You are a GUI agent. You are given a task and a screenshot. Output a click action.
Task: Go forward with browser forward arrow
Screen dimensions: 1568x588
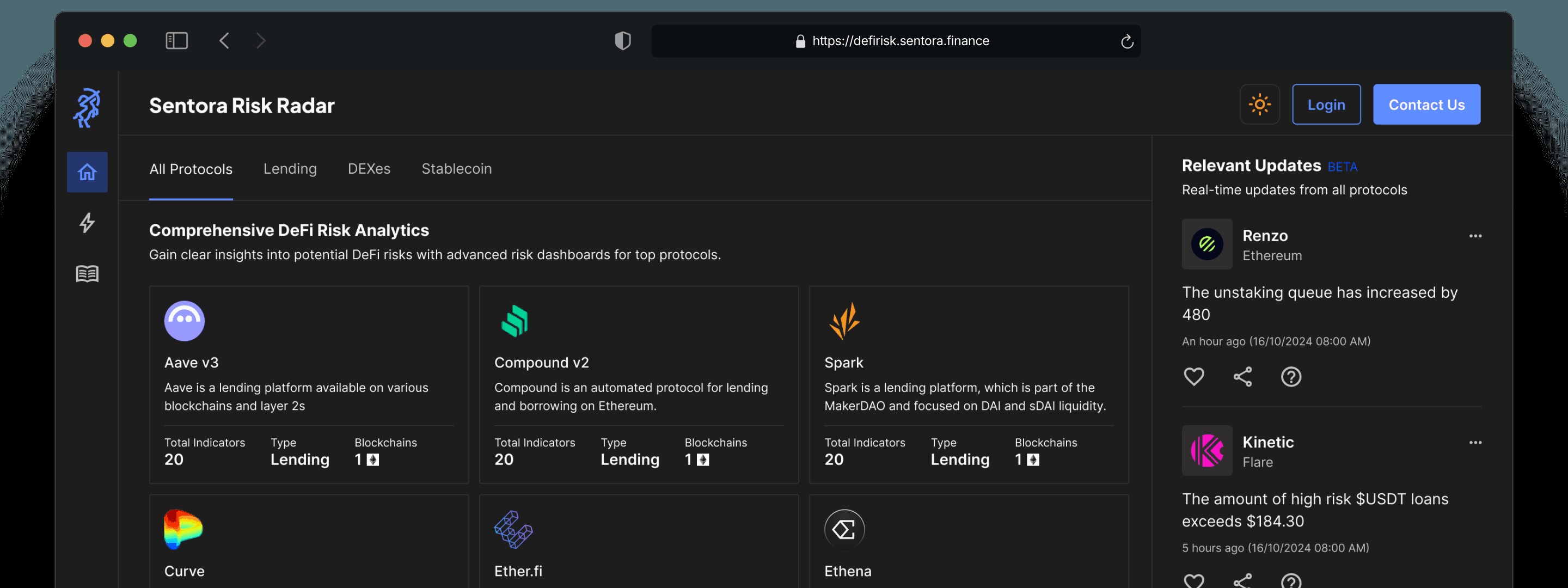pyautogui.click(x=261, y=41)
